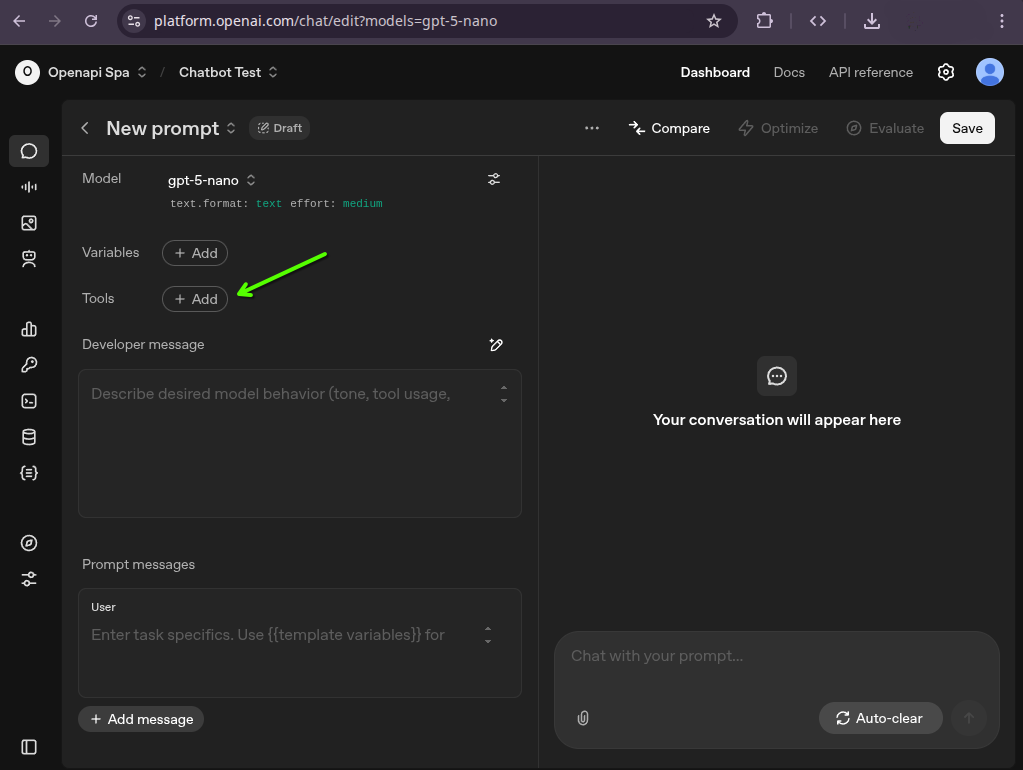Switch to the Docs tab
Image resolution: width=1023 pixels, height=770 pixels.
789,72
